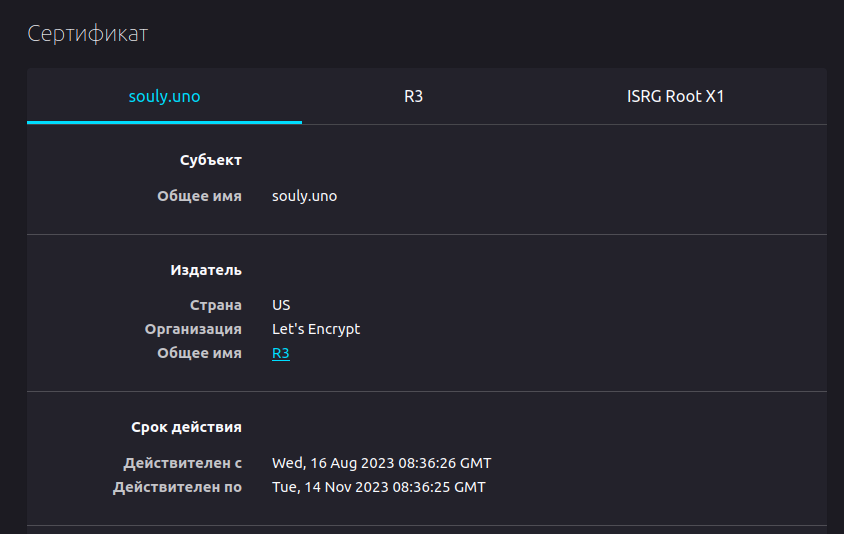Image resolution: width=844 pixels, height=534 pixels.
Task: Click the souly.uno subject common name value
Action: pos(304,196)
